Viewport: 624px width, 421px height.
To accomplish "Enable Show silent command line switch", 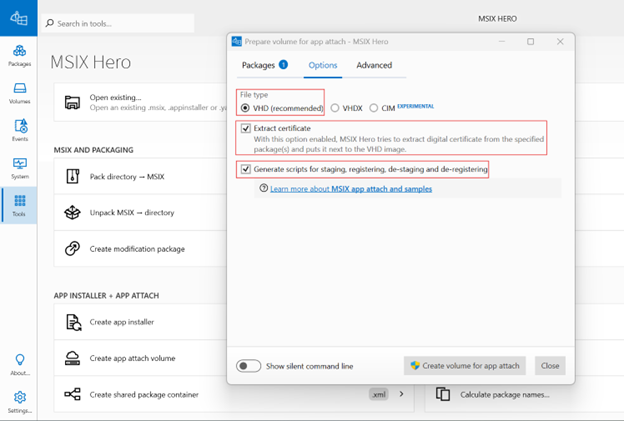I will 248,366.
